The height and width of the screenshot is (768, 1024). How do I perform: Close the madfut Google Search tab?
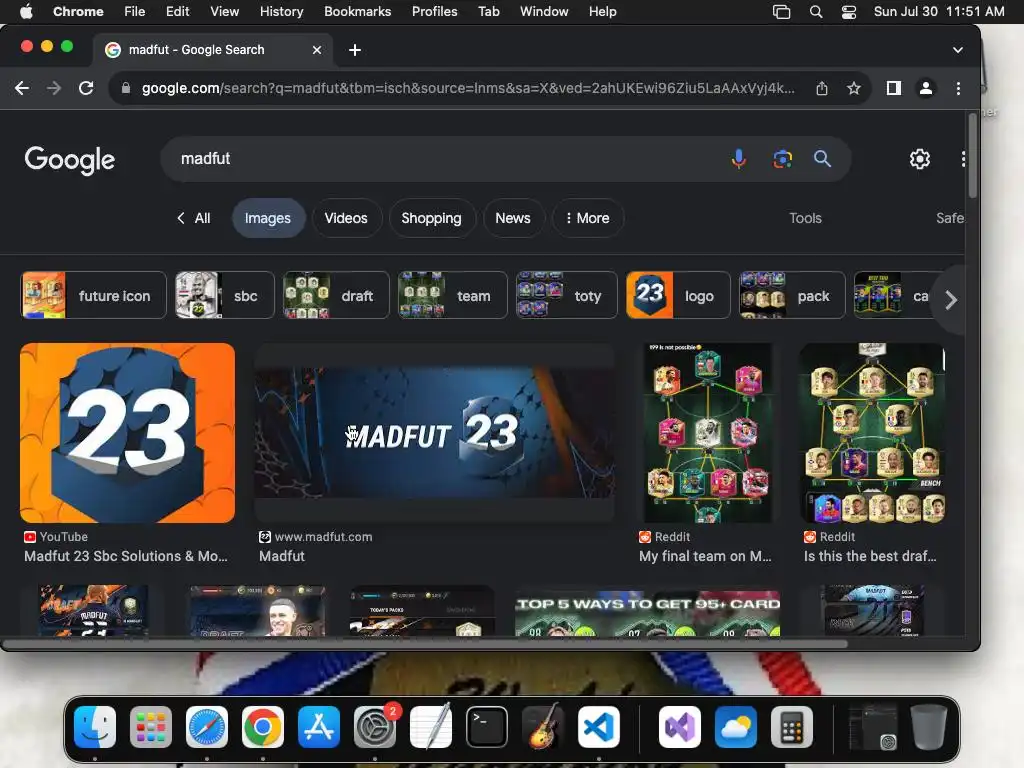(317, 50)
